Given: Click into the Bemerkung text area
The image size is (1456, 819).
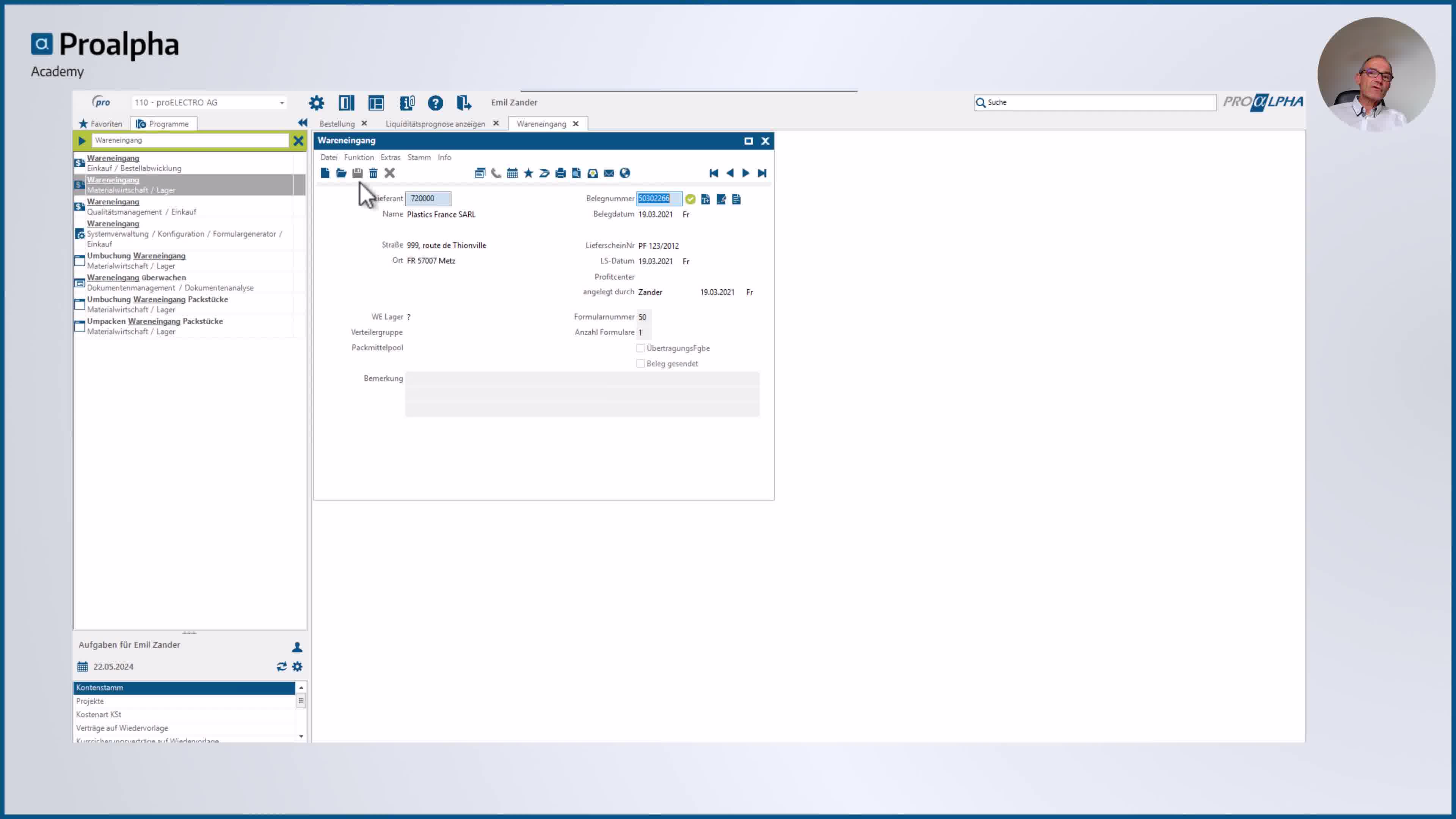Looking at the screenshot, I should coord(582,394).
